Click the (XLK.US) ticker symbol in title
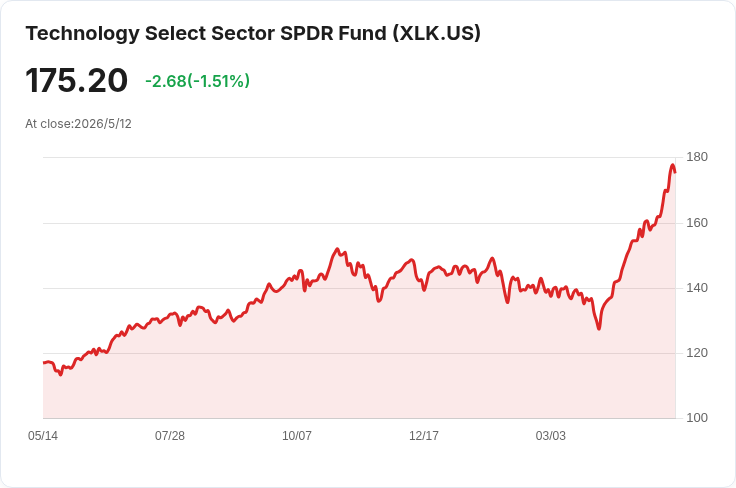736x488 pixels. coord(437,34)
